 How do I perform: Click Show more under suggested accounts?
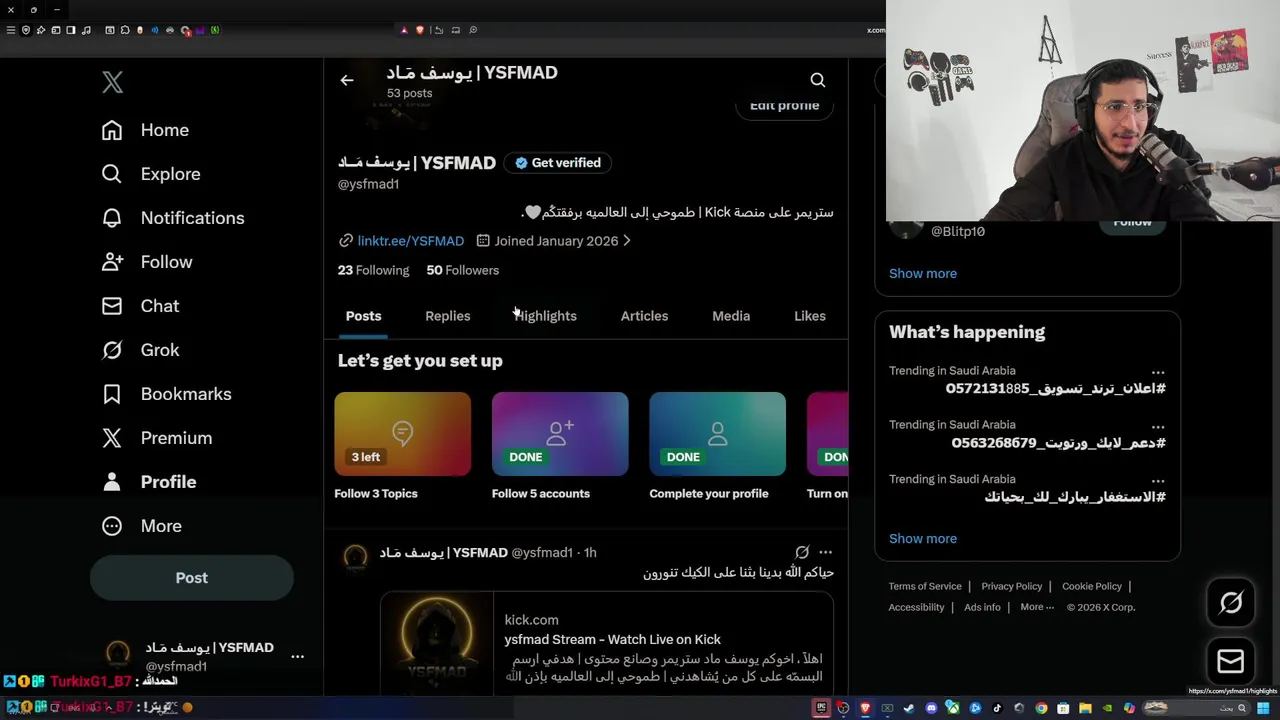click(x=923, y=273)
